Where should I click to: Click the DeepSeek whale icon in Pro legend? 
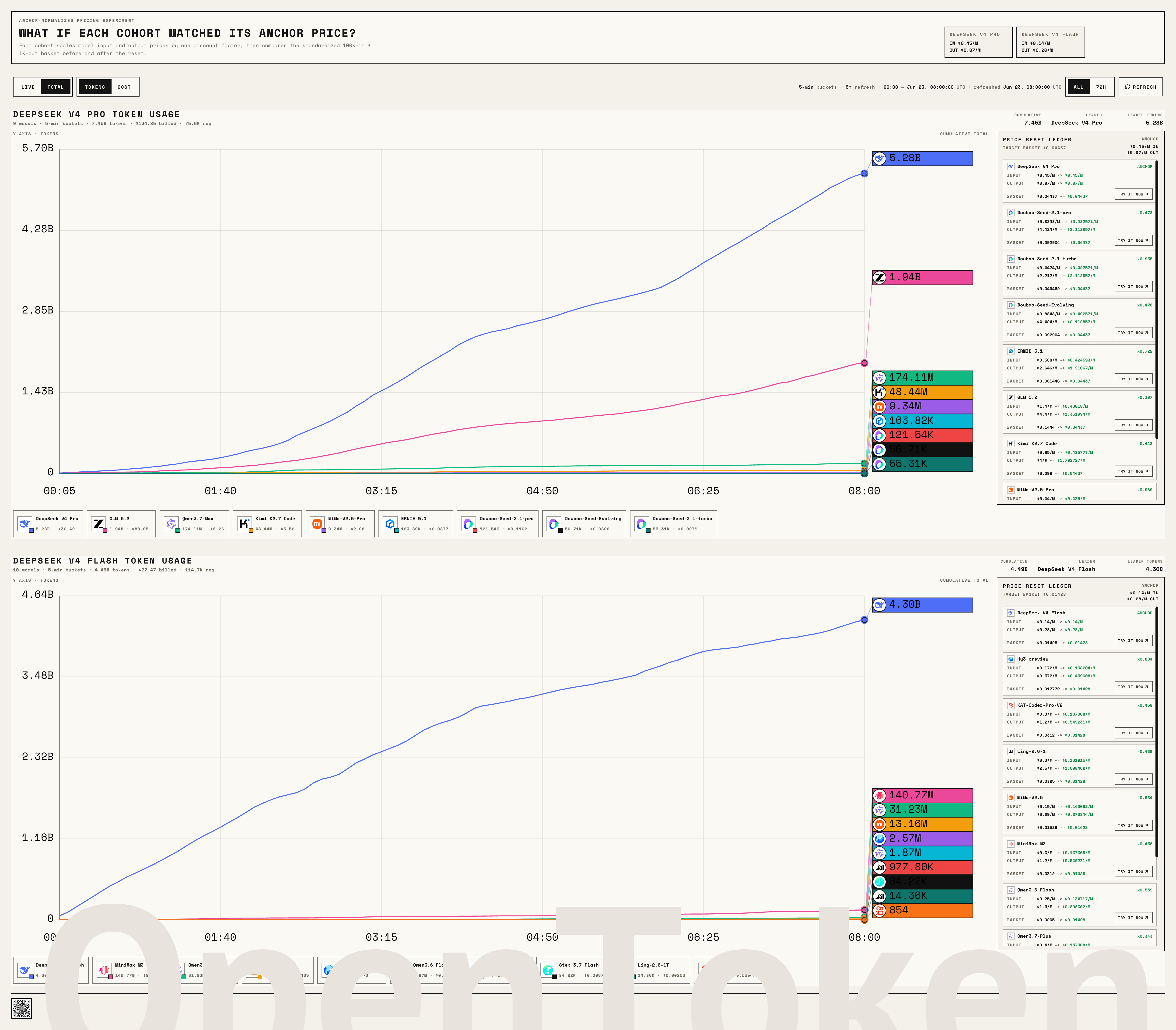24,524
